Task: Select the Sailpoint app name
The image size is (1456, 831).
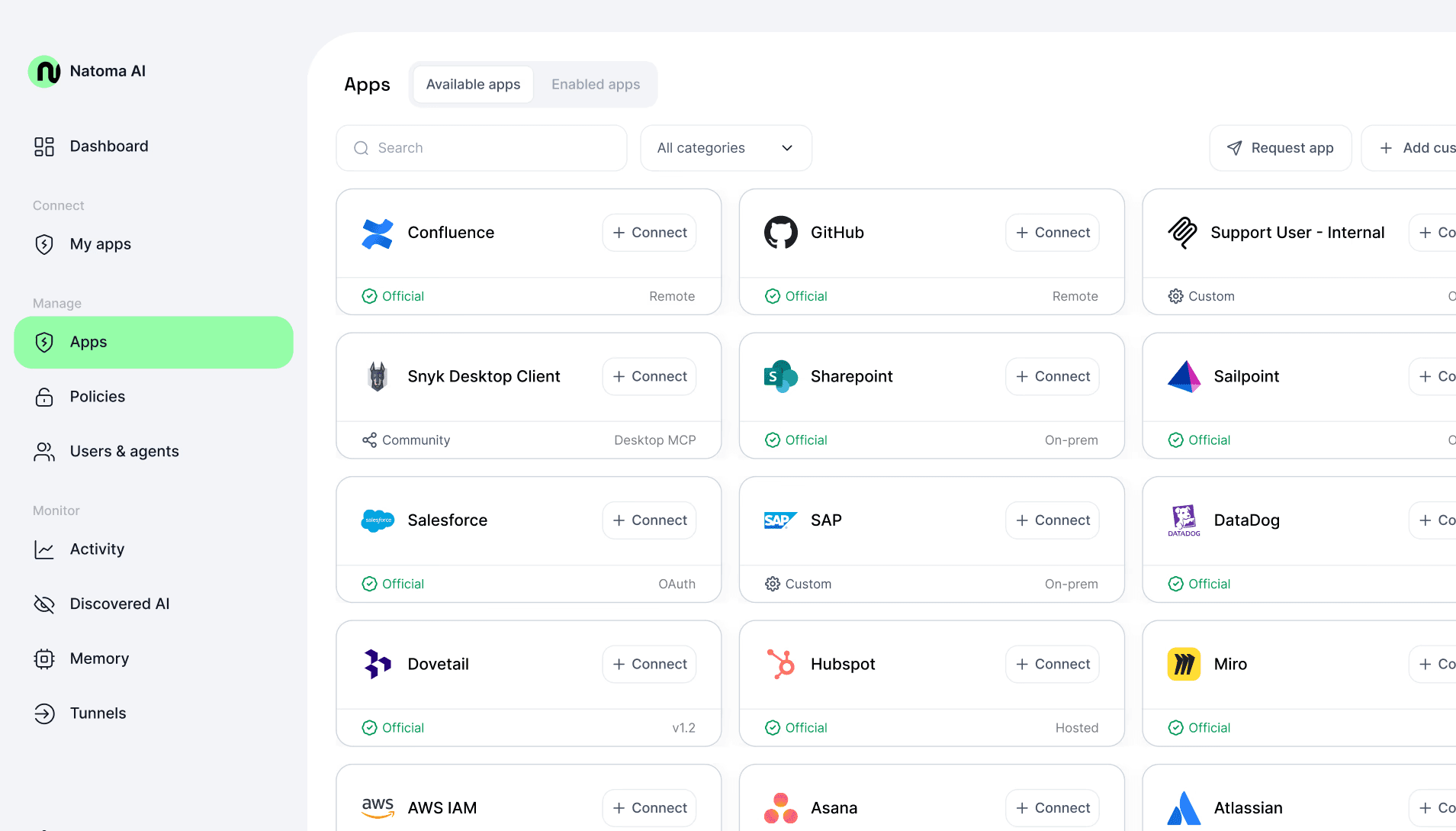Action: pyautogui.click(x=1246, y=377)
